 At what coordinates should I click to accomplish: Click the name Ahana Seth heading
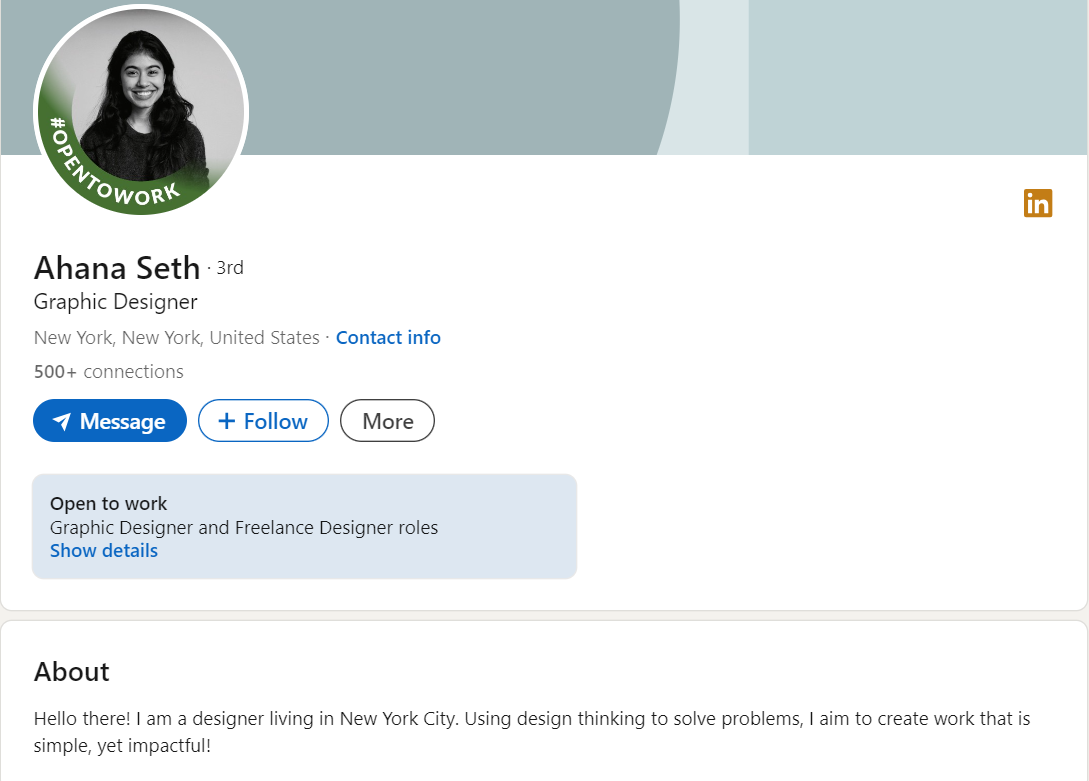coord(117,268)
